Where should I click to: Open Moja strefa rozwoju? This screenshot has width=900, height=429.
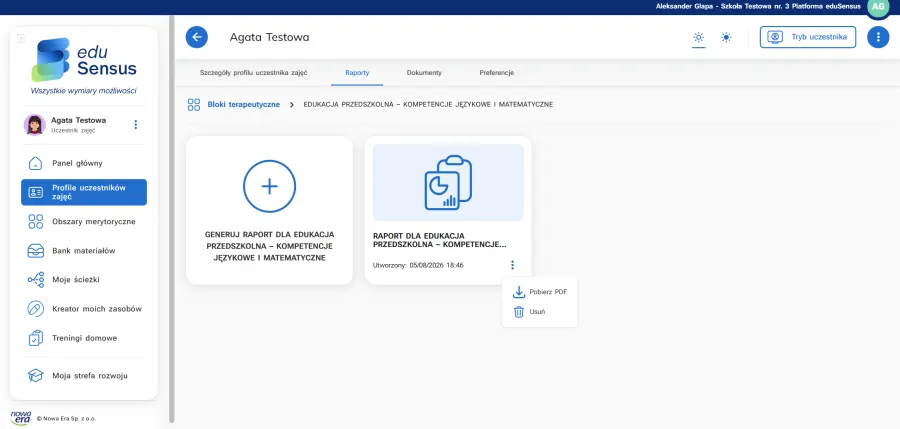pos(84,376)
